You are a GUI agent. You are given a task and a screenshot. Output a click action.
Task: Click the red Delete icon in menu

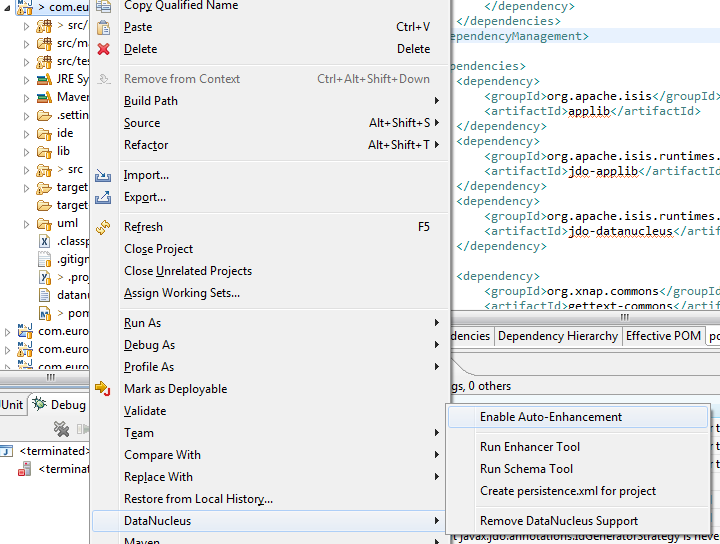103,49
